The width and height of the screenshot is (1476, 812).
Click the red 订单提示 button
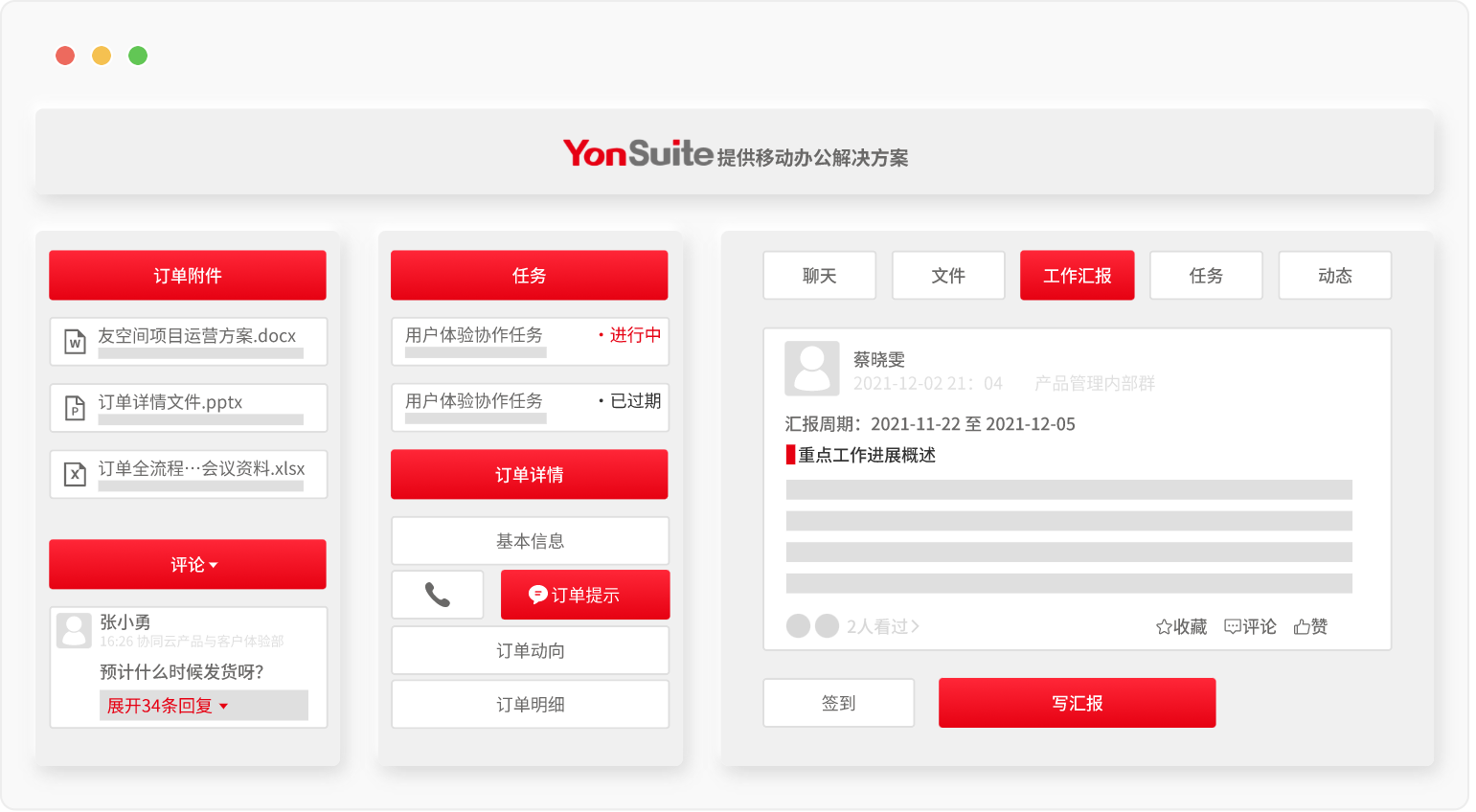(x=584, y=596)
